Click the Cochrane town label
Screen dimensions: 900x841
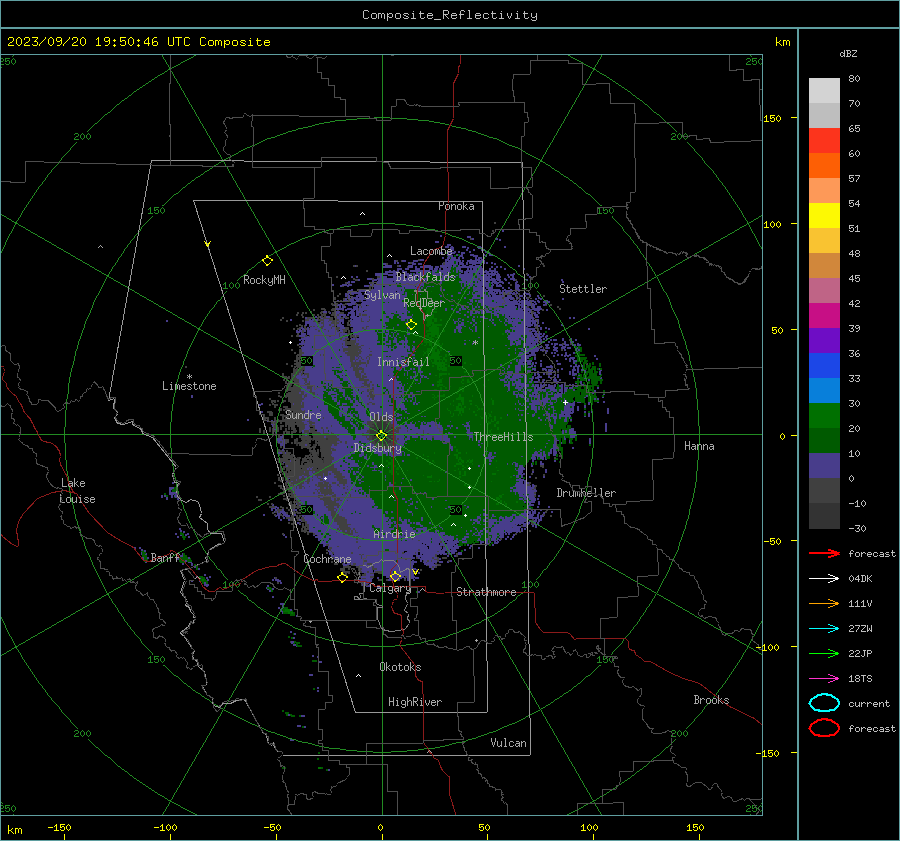coord(327,559)
